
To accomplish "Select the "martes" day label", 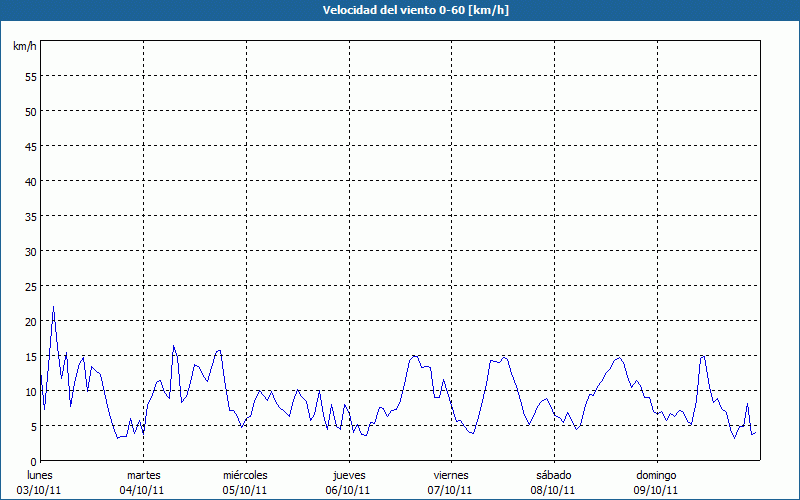I will 143,475.
